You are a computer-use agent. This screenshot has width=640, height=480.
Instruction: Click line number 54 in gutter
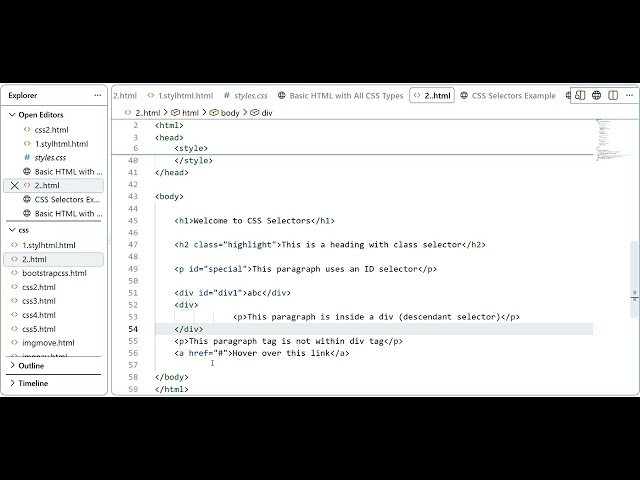pos(133,329)
